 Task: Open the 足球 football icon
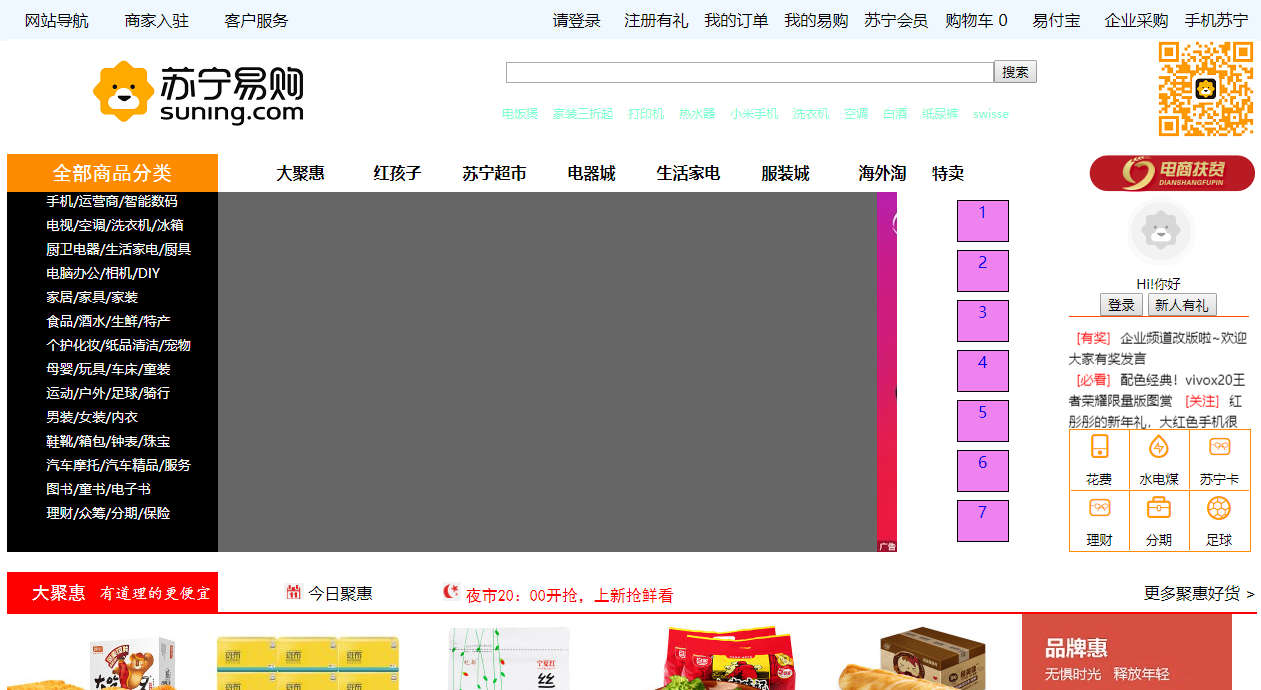[x=1219, y=508]
